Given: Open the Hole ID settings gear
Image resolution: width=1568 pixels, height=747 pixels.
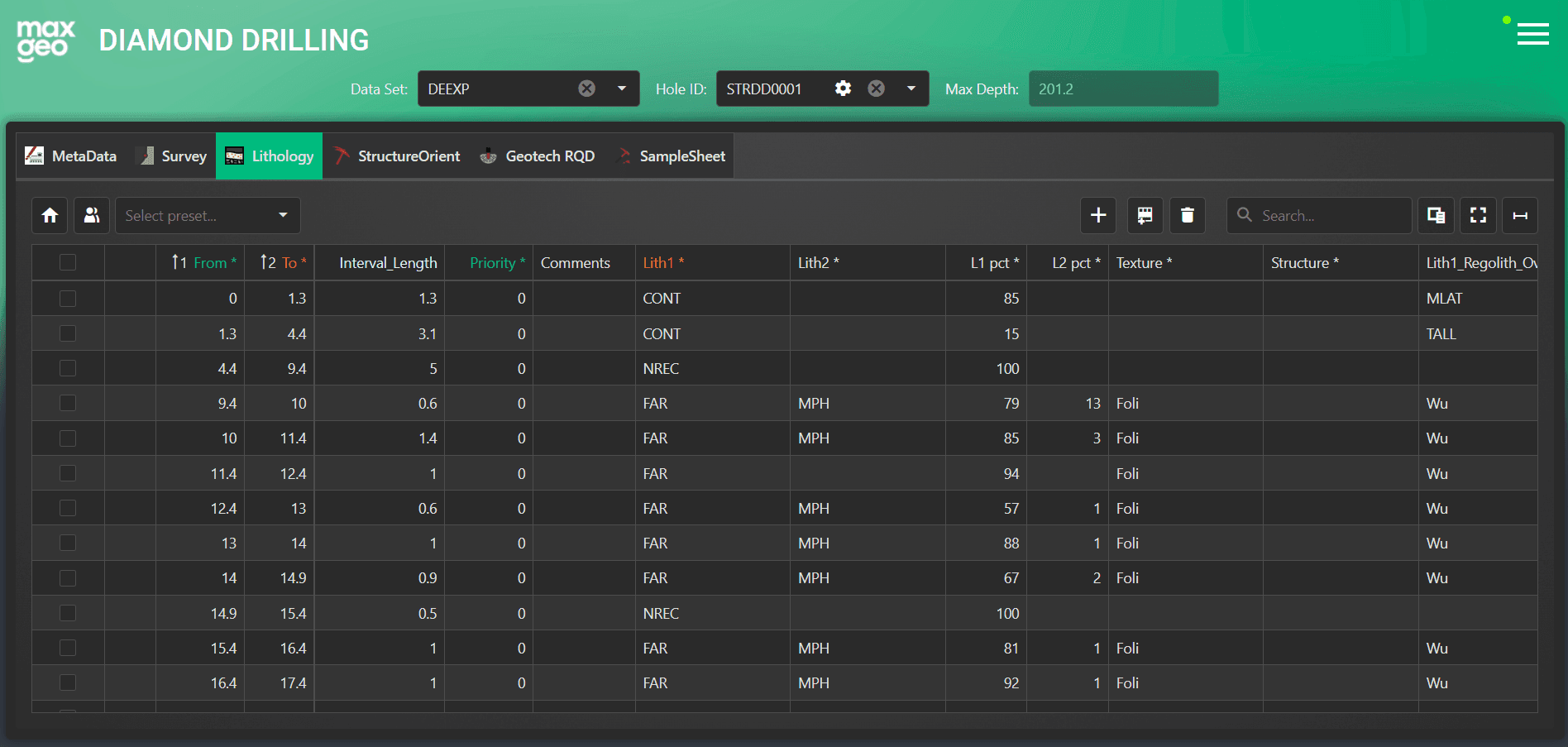Looking at the screenshot, I should 843,89.
